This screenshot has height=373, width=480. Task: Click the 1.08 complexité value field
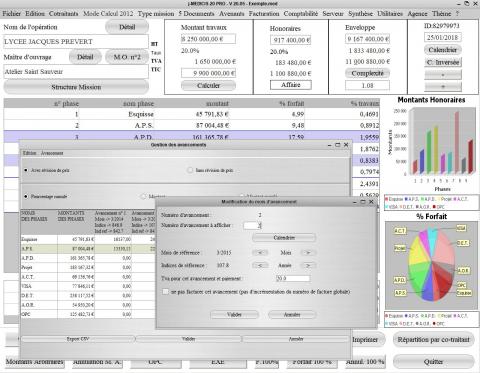pyautogui.click(x=367, y=85)
